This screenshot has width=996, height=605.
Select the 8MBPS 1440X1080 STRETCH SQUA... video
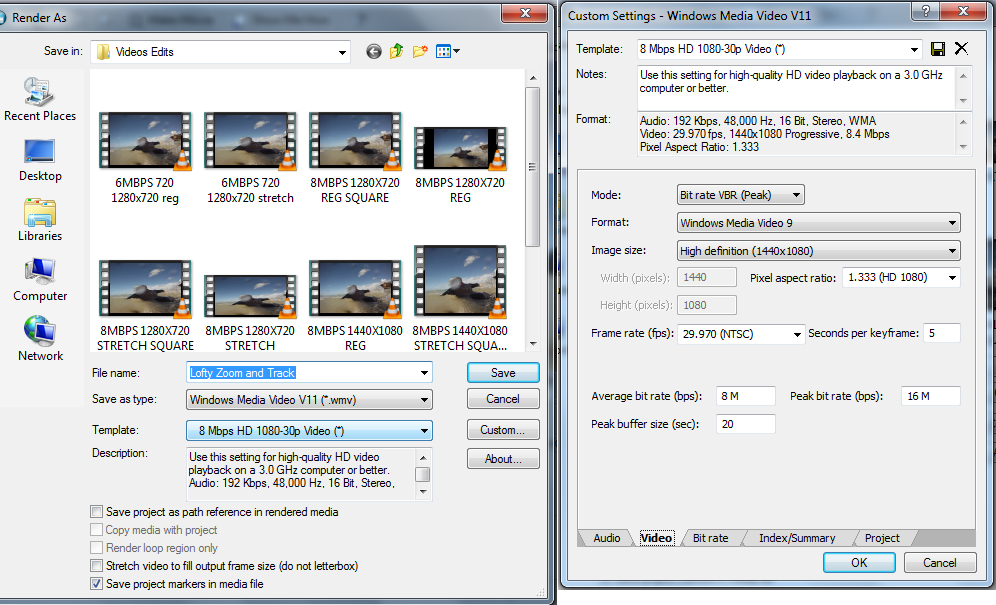pyautogui.click(x=460, y=299)
